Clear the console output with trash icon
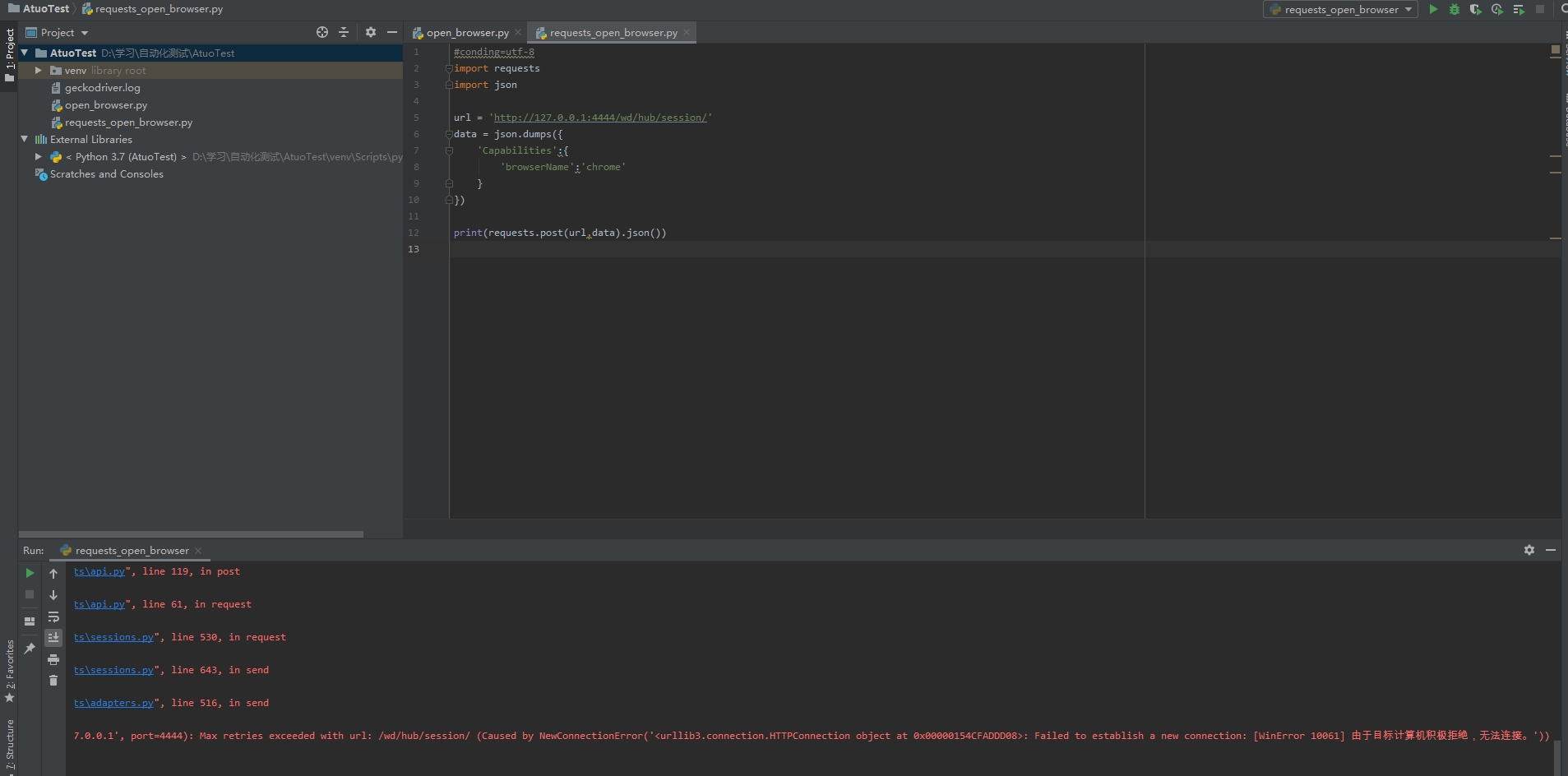1568x776 pixels. (x=53, y=681)
